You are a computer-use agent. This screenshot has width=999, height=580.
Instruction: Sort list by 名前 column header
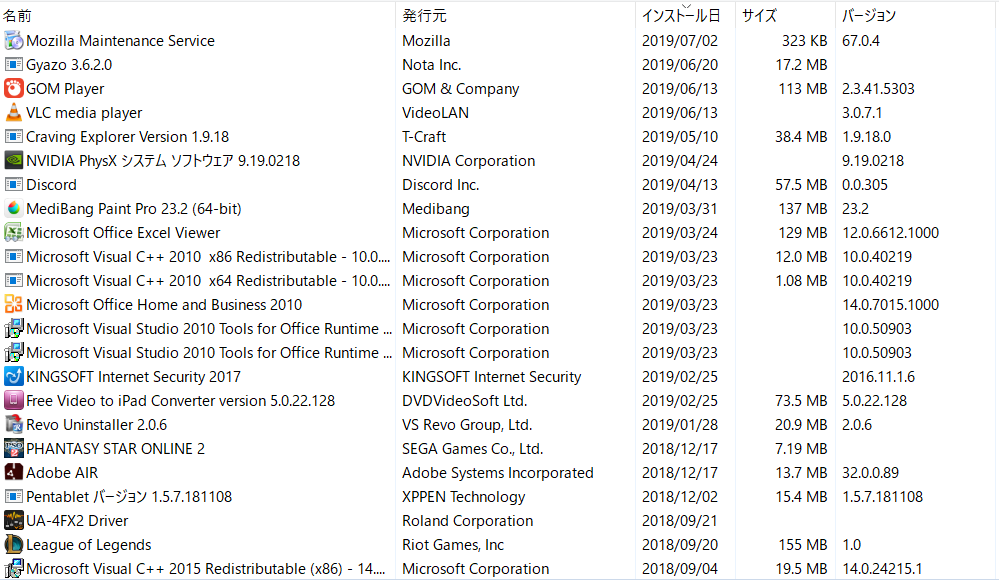[18, 16]
